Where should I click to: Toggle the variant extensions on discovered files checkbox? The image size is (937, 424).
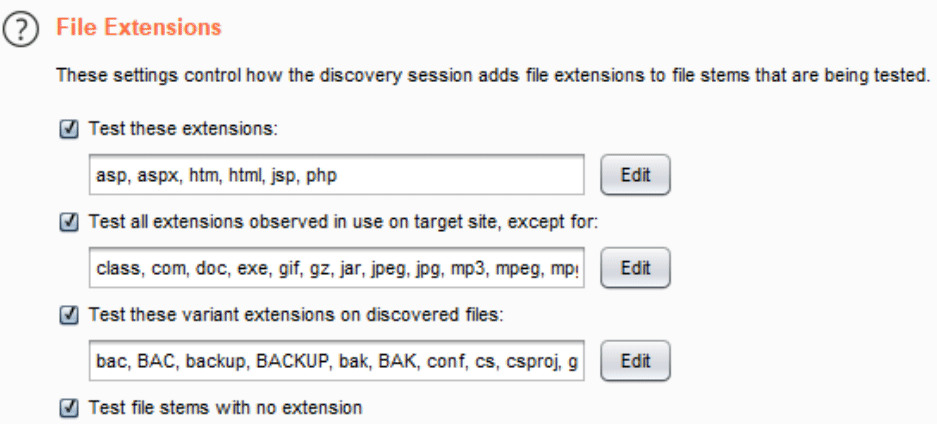(69, 315)
